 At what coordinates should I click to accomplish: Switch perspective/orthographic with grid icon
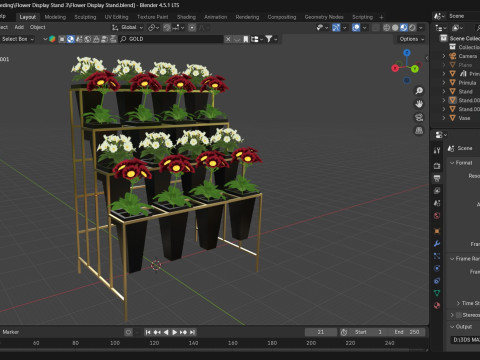419,131
